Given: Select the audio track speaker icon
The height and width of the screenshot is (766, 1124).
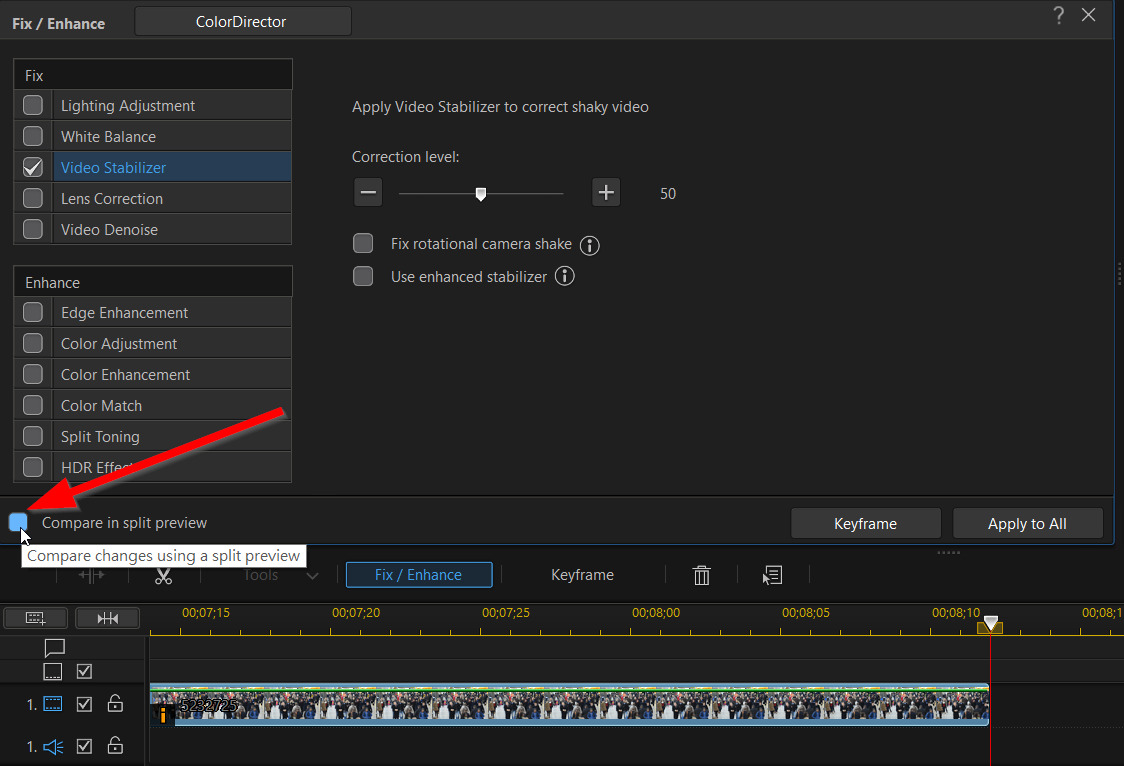Looking at the screenshot, I should pos(53,745).
